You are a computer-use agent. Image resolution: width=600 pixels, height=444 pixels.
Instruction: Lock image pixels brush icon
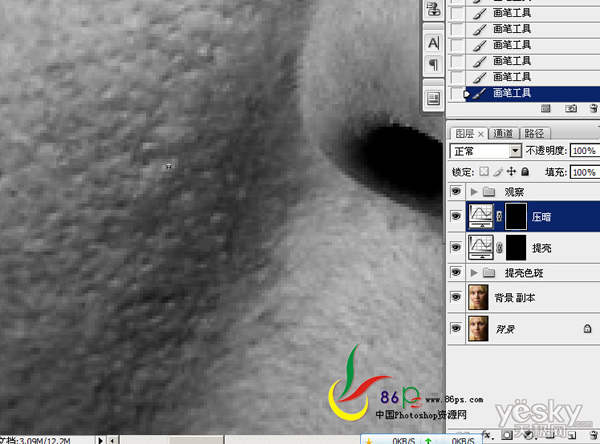point(497,172)
